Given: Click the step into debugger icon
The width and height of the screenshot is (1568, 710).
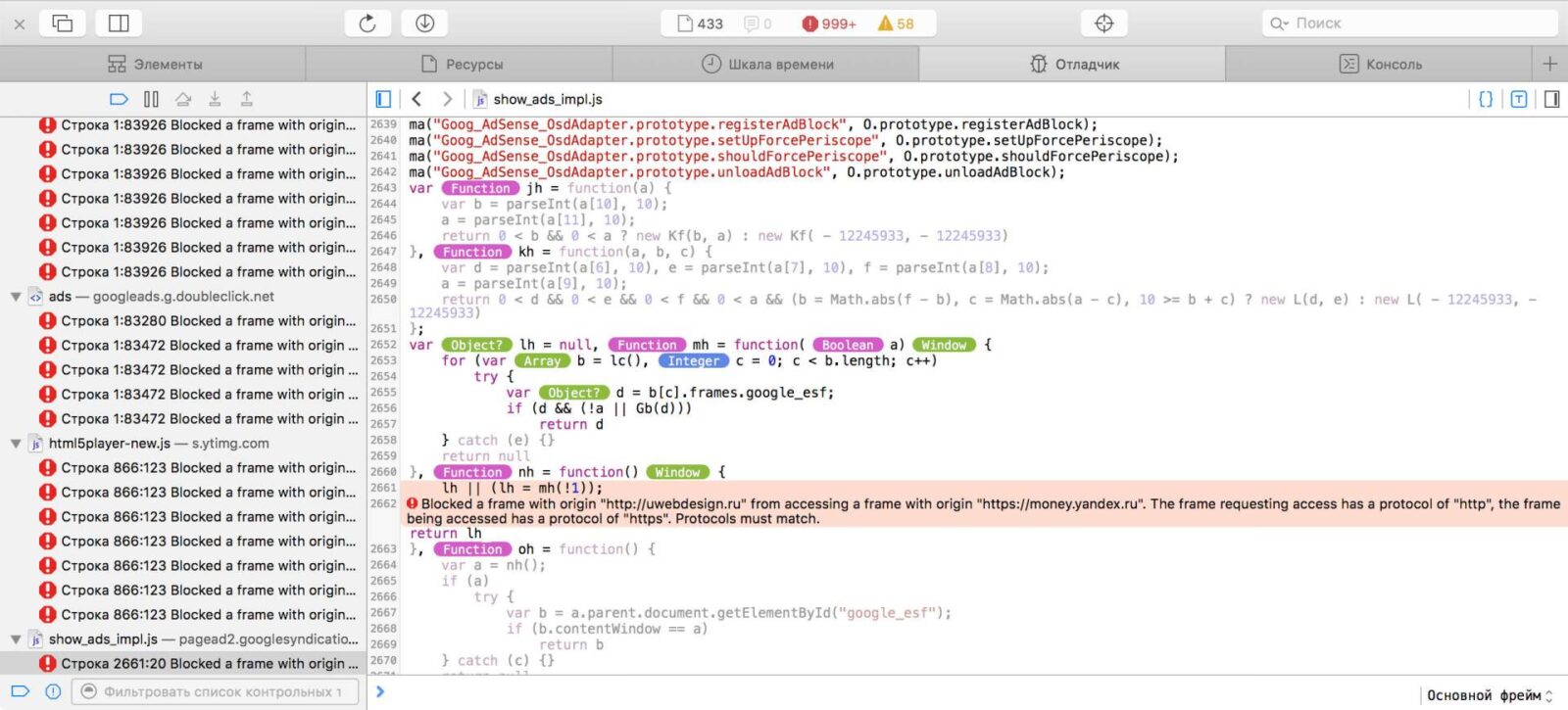Looking at the screenshot, I should point(215,99).
